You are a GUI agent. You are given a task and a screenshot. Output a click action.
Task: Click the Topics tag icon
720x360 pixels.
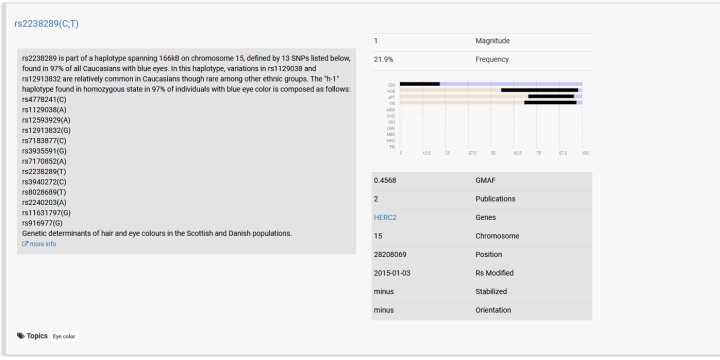[21, 336]
